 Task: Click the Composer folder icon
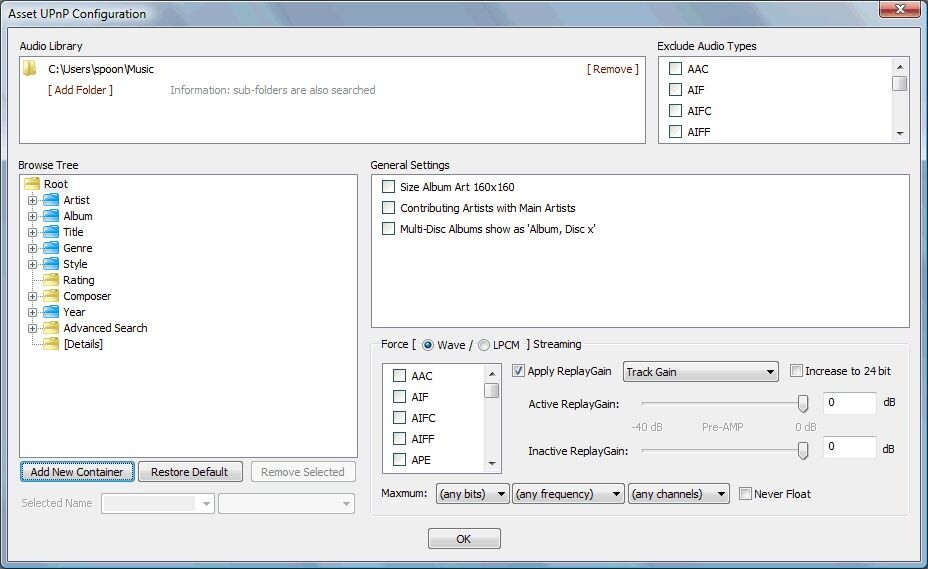point(51,295)
